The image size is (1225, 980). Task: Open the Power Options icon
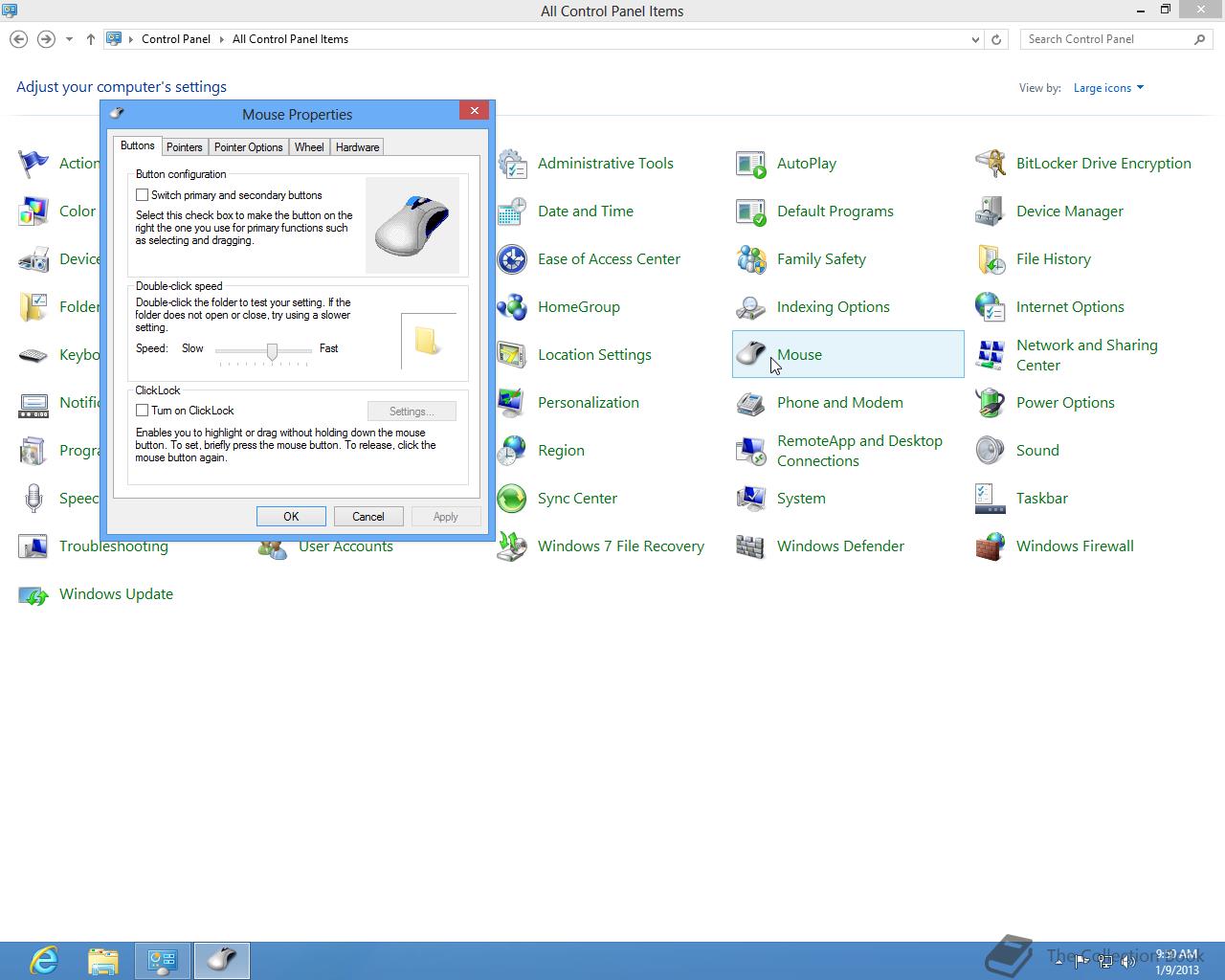tap(991, 403)
